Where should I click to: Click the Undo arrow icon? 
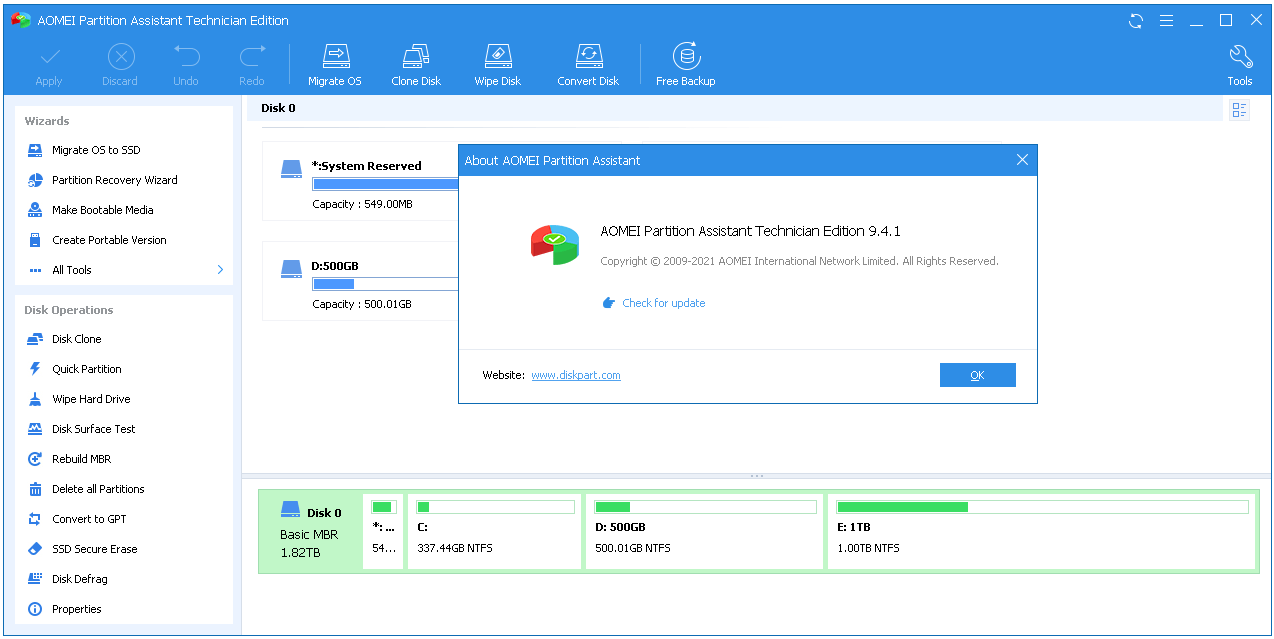coord(186,57)
